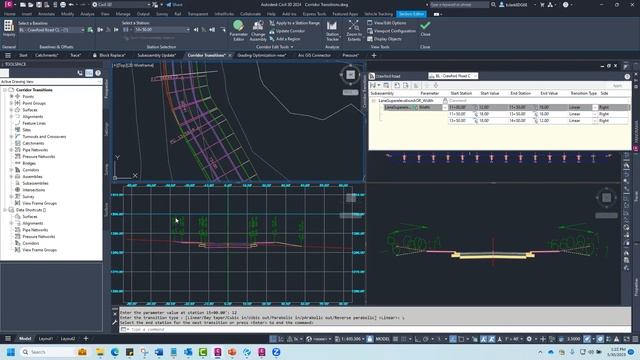Image resolution: width=640 pixels, height=360 pixels.
Task: Open Baseline dropdown Crawford Road CL
Action: tap(52, 30)
